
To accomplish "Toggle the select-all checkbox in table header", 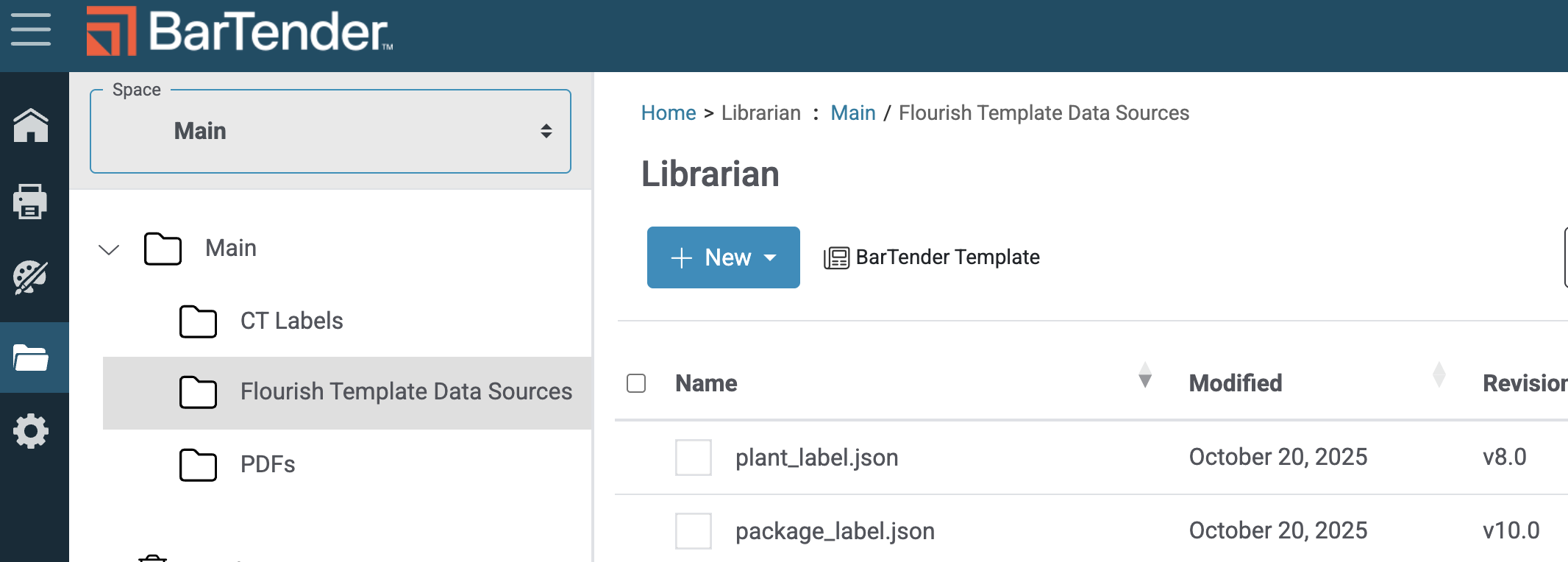I will tap(636, 383).
